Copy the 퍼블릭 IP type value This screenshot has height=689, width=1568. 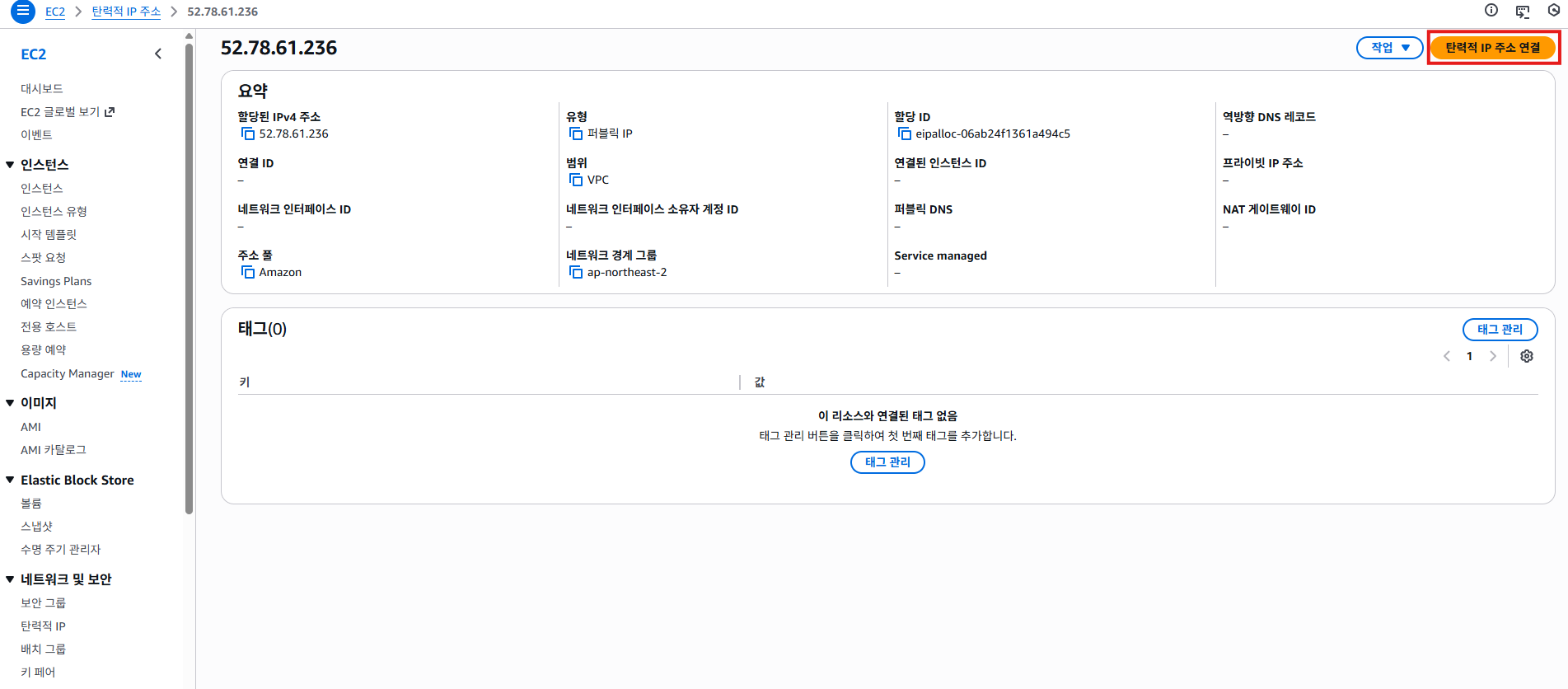[575, 134]
